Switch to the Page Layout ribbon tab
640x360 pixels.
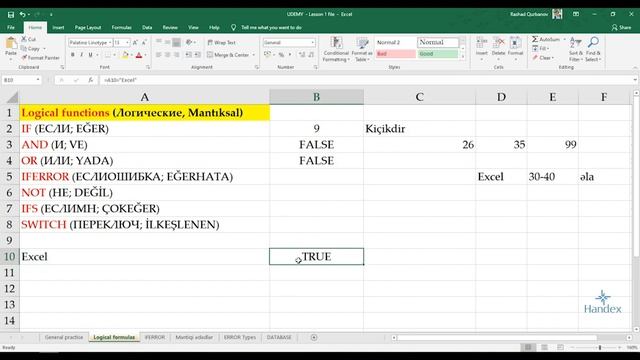(88, 27)
